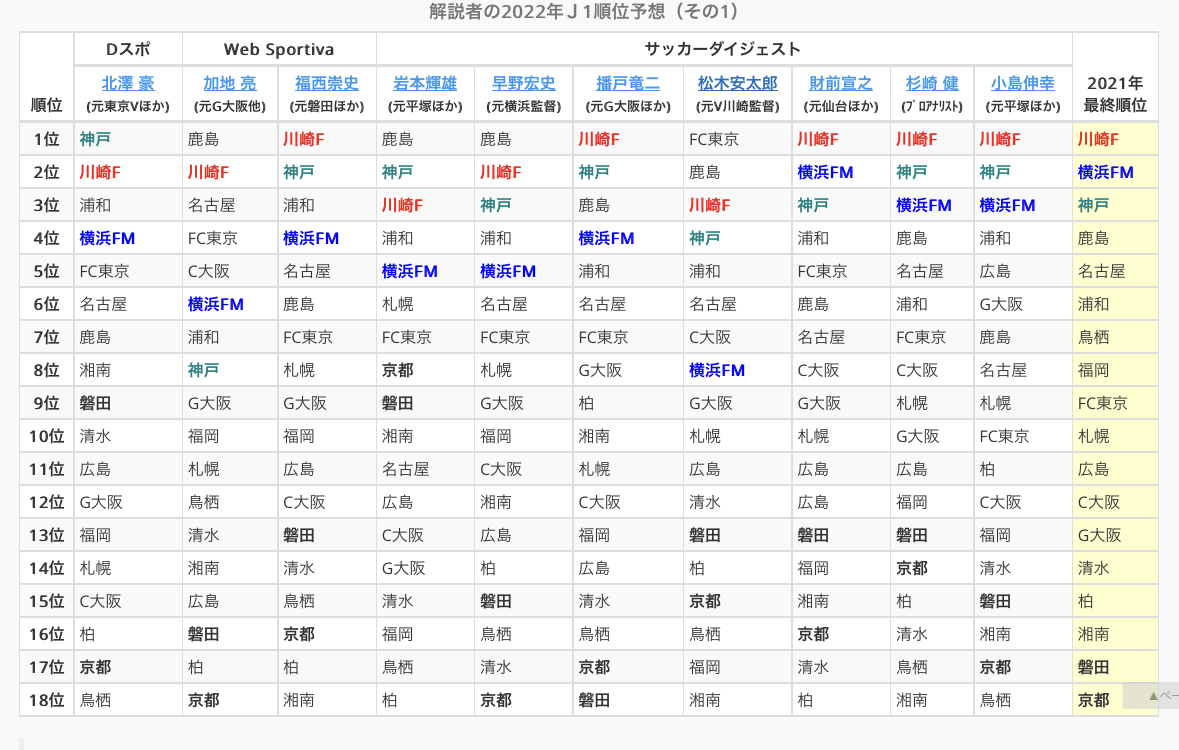Select 川崎F in 福西崇史's 1位 cell
This screenshot has height=750, width=1179.
(x=304, y=139)
